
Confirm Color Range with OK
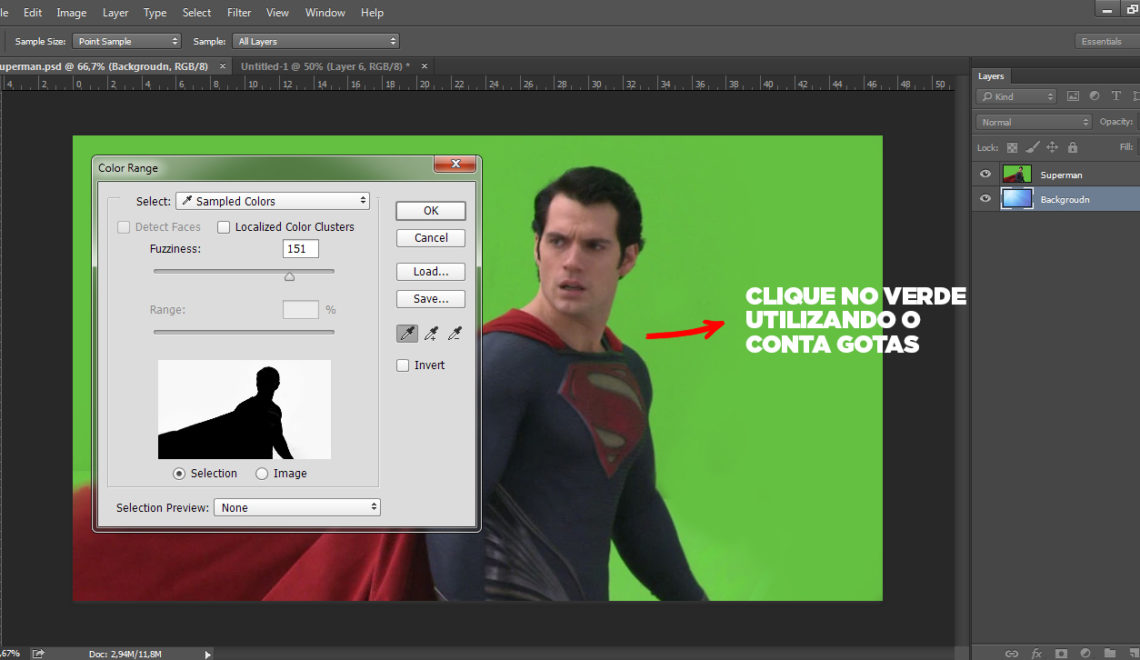pyautogui.click(x=430, y=211)
